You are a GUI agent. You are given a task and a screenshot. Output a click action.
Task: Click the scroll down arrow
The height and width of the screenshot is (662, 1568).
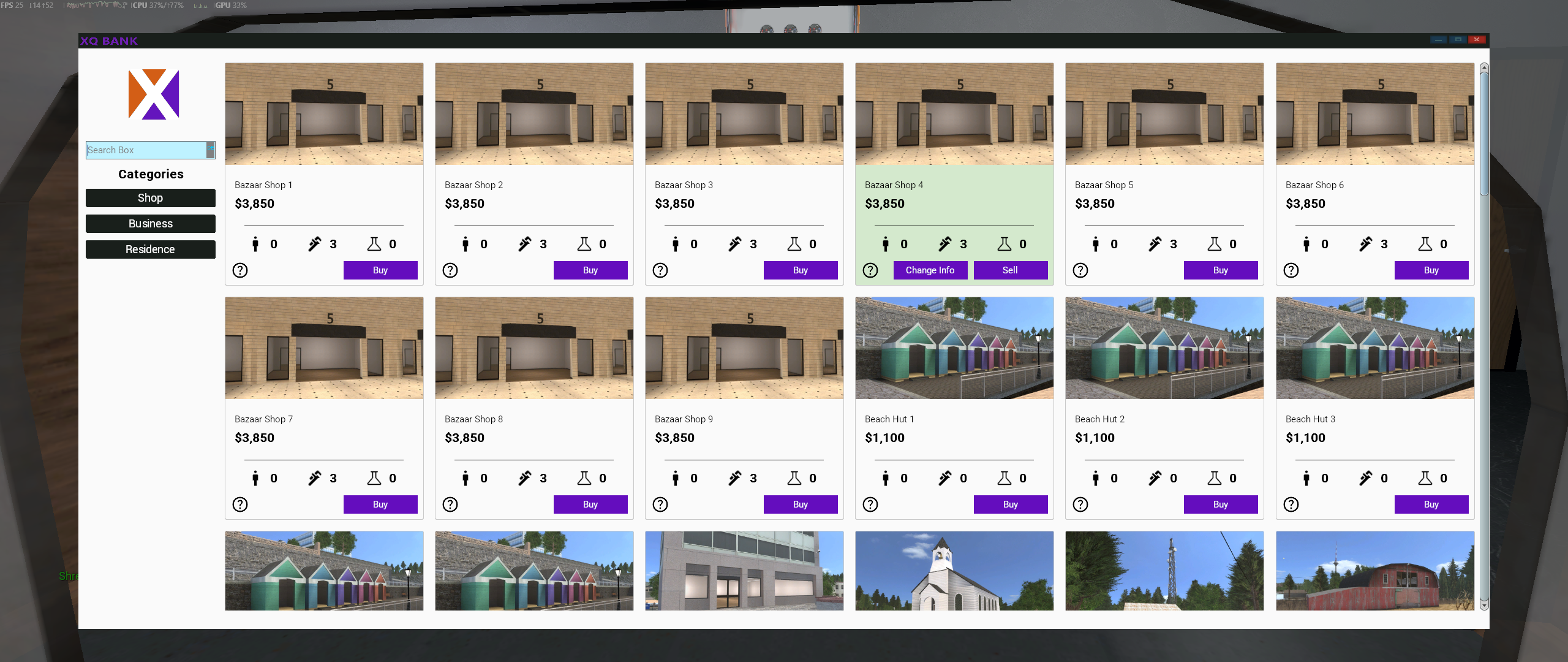pyautogui.click(x=1483, y=605)
